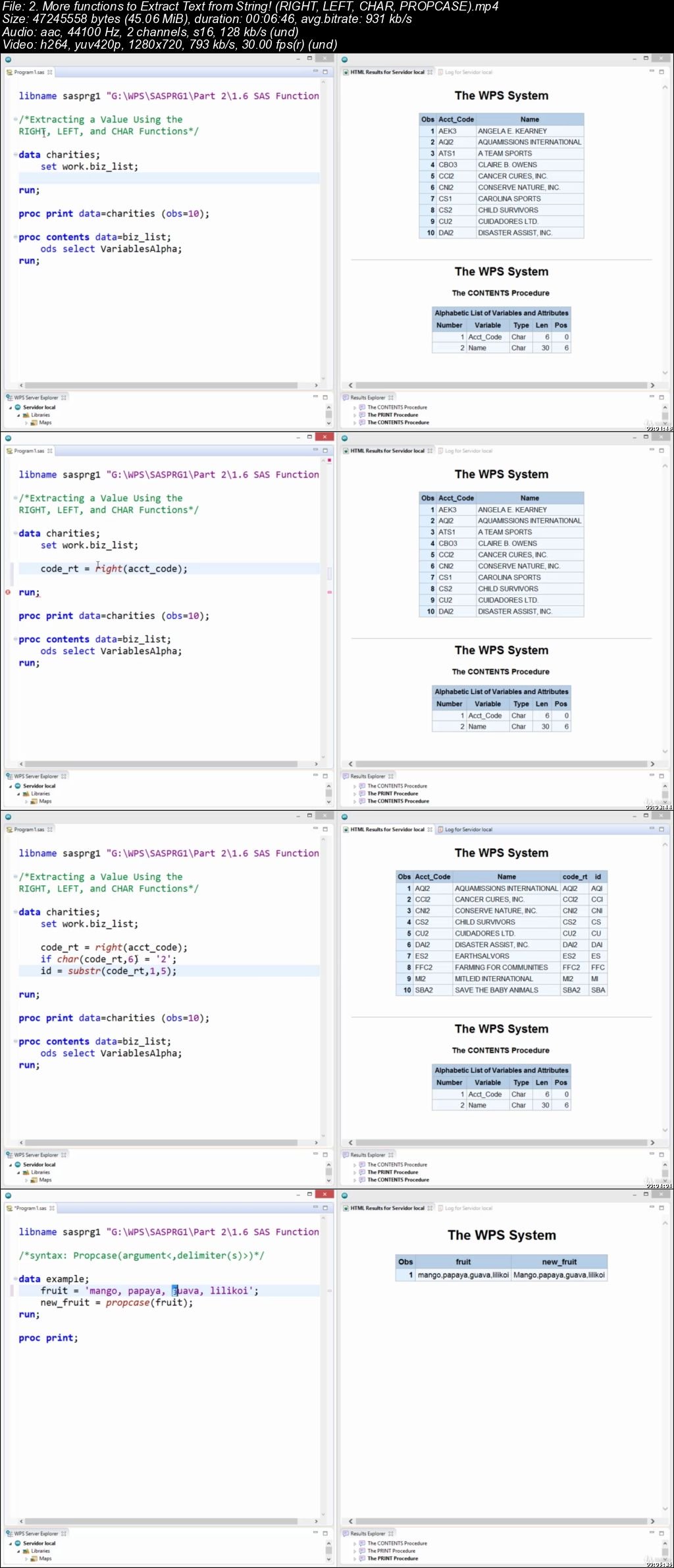Close the *Program1.sas tab with unsaved changes
The image size is (674, 1568).
click(52, 1208)
